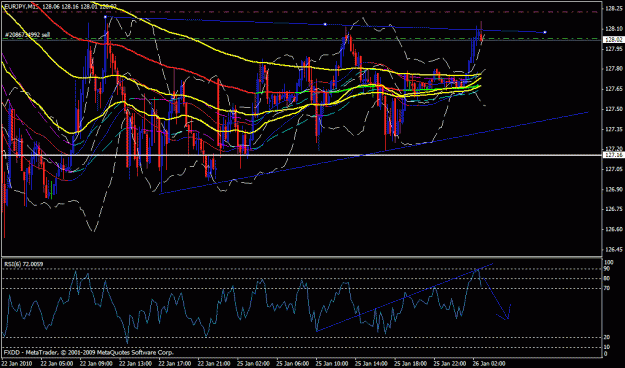Image resolution: width=625 pixels, height=368 pixels.
Task: Click the 22 Jan 05:00 time label
Action: tap(56, 364)
